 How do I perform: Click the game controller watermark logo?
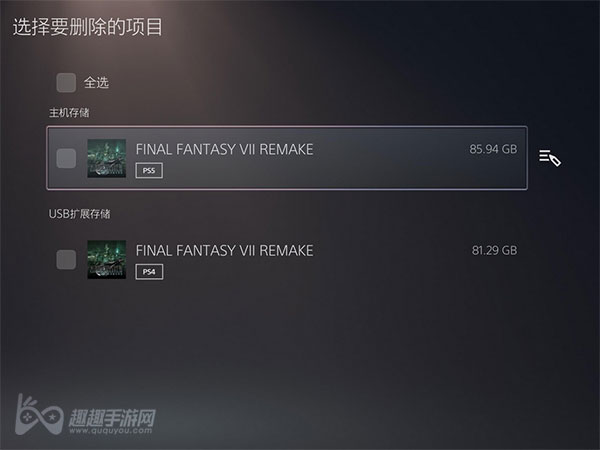(x=38, y=415)
